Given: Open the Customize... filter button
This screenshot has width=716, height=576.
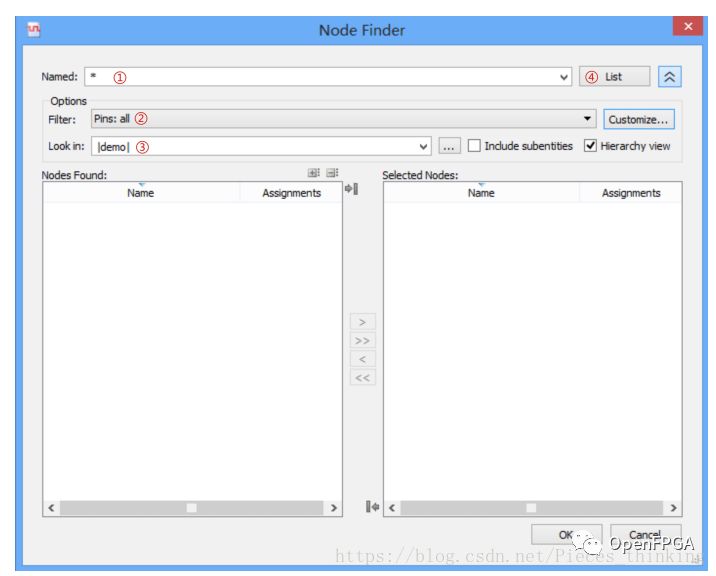Looking at the screenshot, I should (x=638, y=120).
